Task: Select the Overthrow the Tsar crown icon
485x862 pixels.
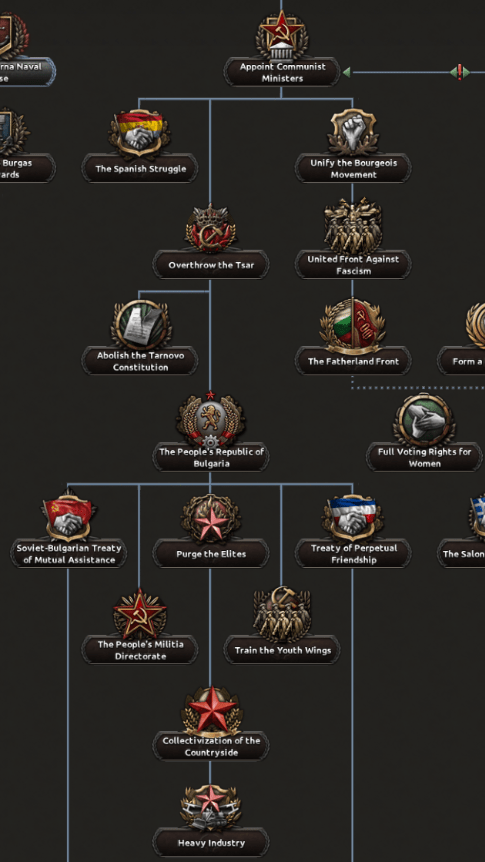Action: coord(211,228)
